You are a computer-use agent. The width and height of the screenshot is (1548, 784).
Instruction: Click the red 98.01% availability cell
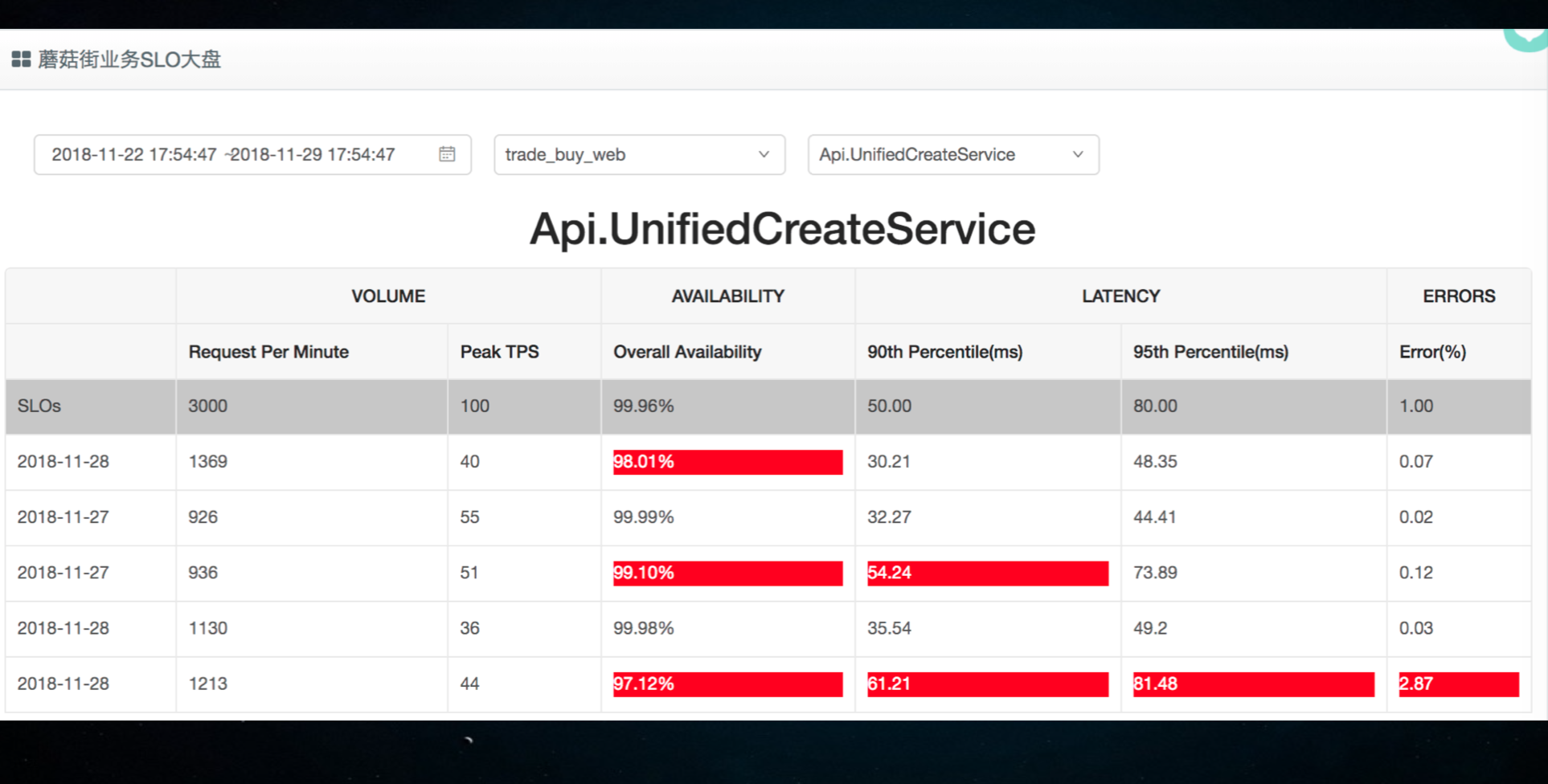(727, 462)
